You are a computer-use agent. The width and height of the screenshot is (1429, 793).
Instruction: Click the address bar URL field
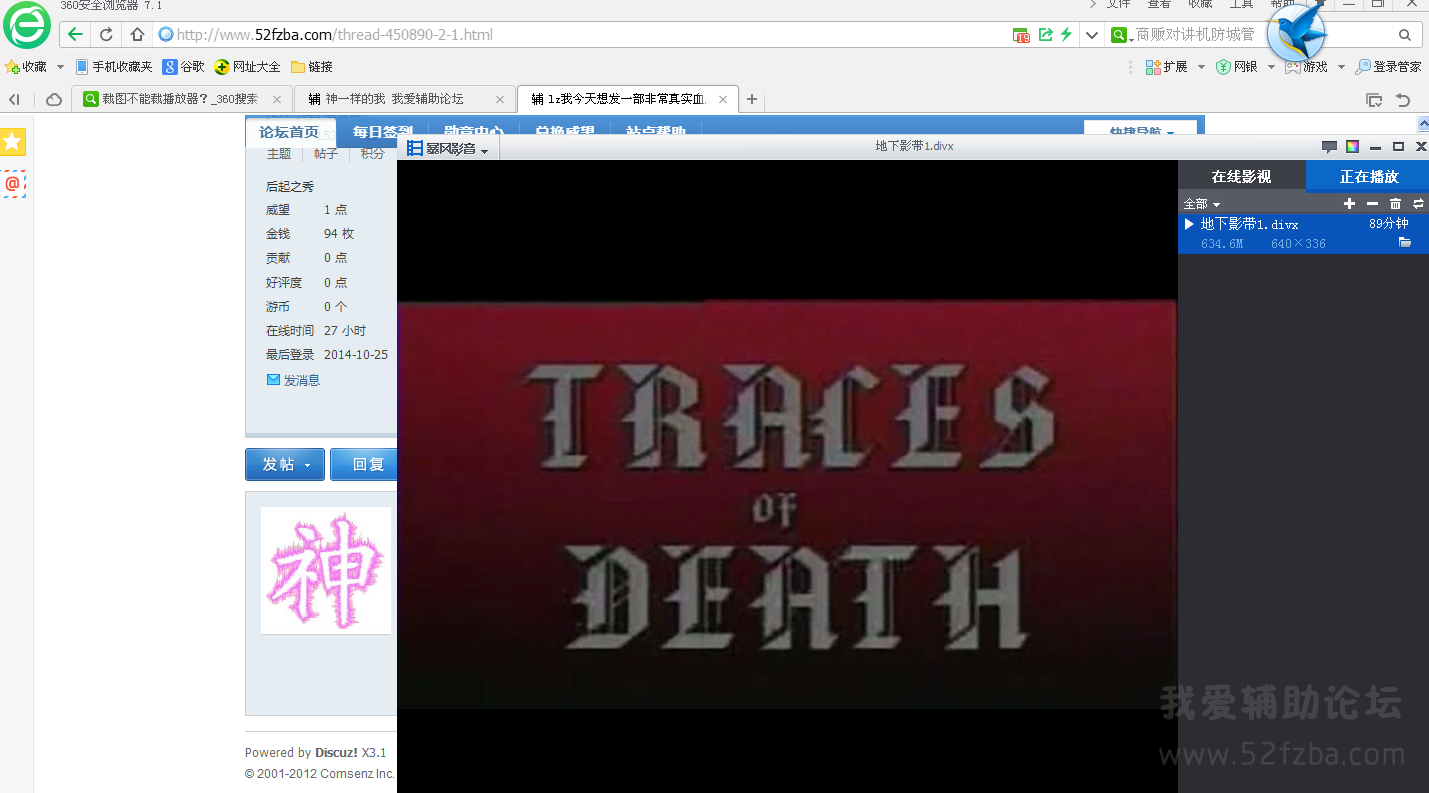[x=590, y=35]
